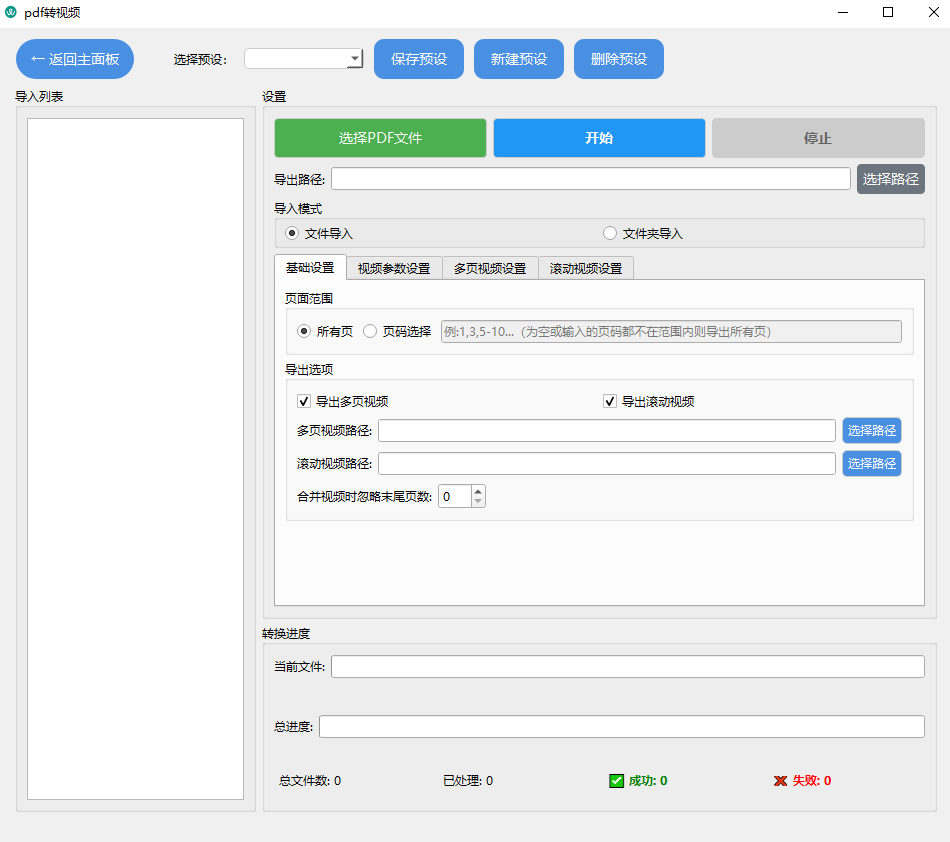Viewport: 950px width, 842px height.
Task: Click 选择路径 for 多页视频路径
Action: click(x=872, y=431)
